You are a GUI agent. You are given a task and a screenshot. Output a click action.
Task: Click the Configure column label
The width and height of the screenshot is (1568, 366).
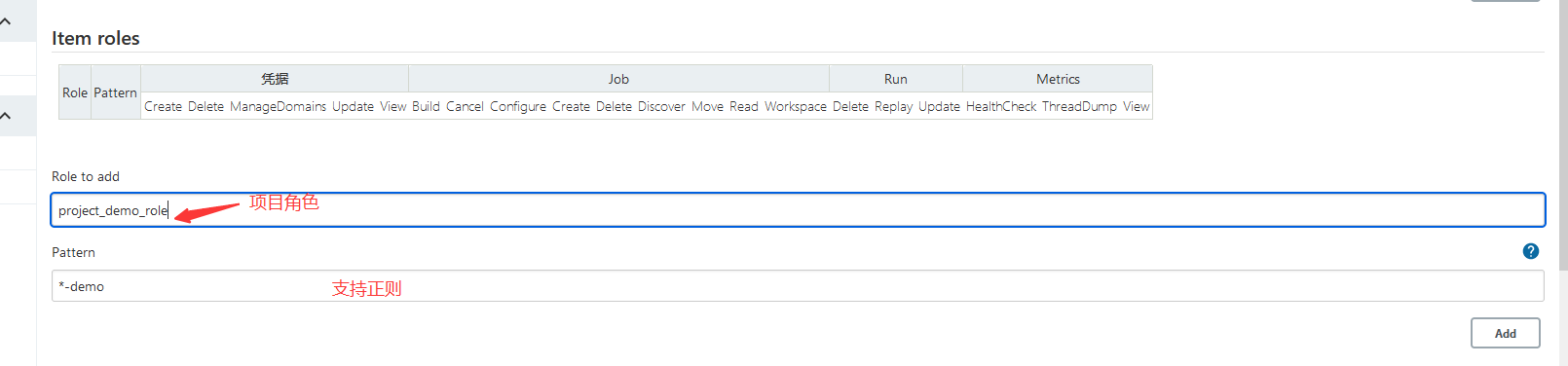point(518,106)
